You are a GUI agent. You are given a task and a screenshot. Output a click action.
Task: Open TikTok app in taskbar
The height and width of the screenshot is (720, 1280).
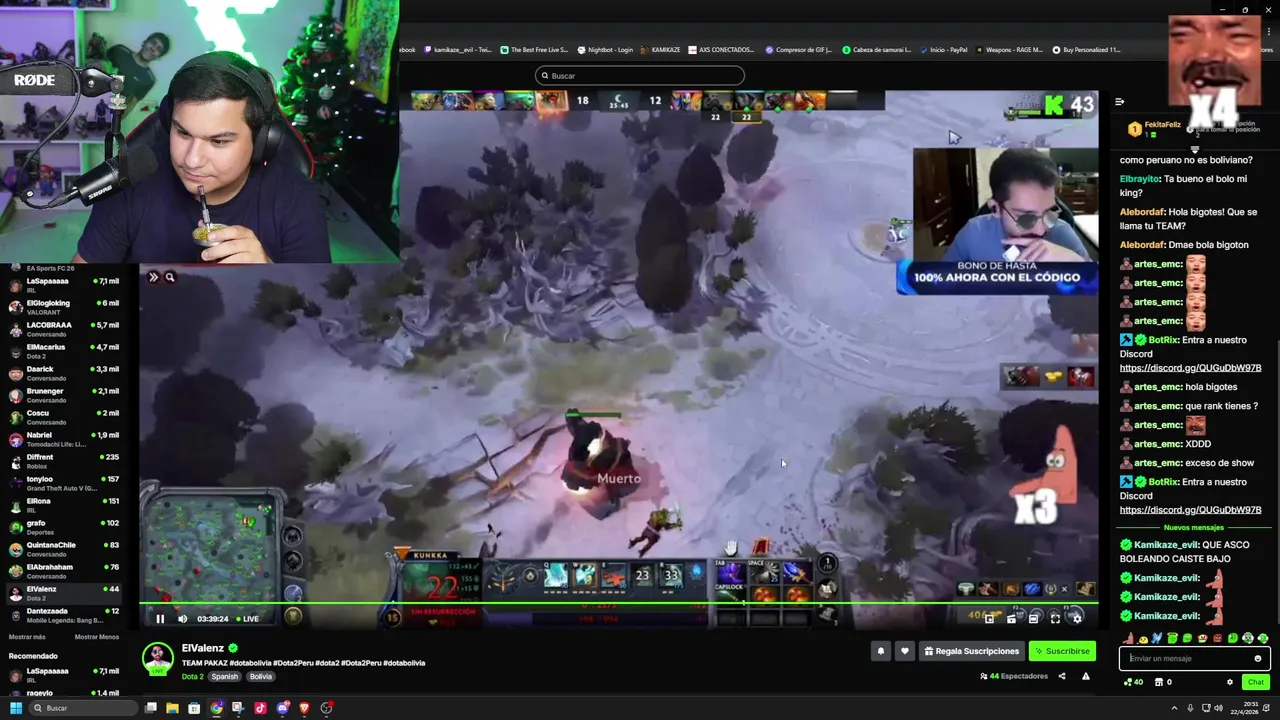pos(261,708)
